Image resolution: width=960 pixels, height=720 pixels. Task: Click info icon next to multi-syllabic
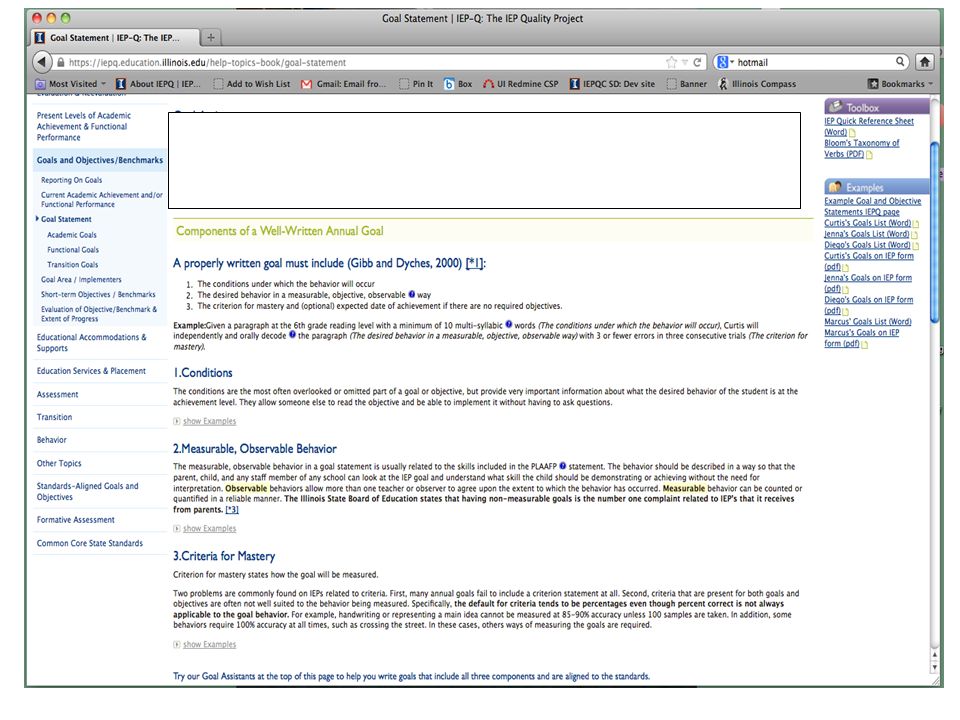pyautogui.click(x=508, y=325)
